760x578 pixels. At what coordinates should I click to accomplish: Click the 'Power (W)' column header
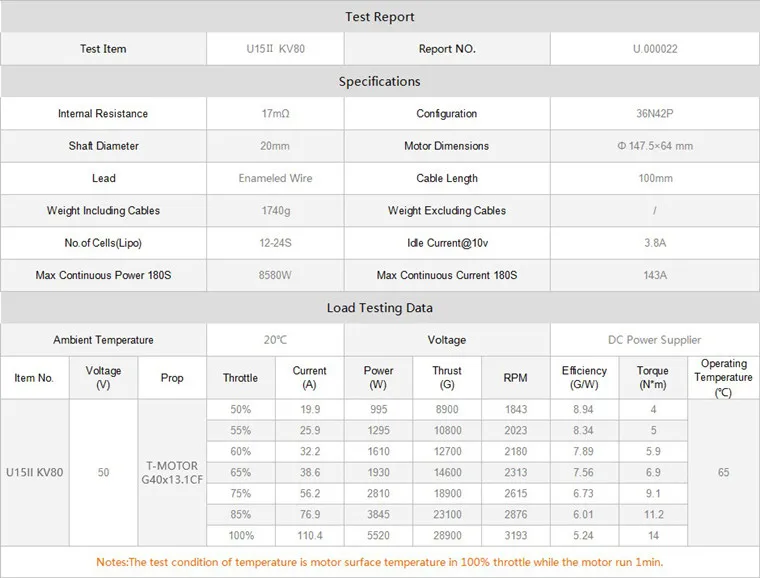(x=378, y=378)
